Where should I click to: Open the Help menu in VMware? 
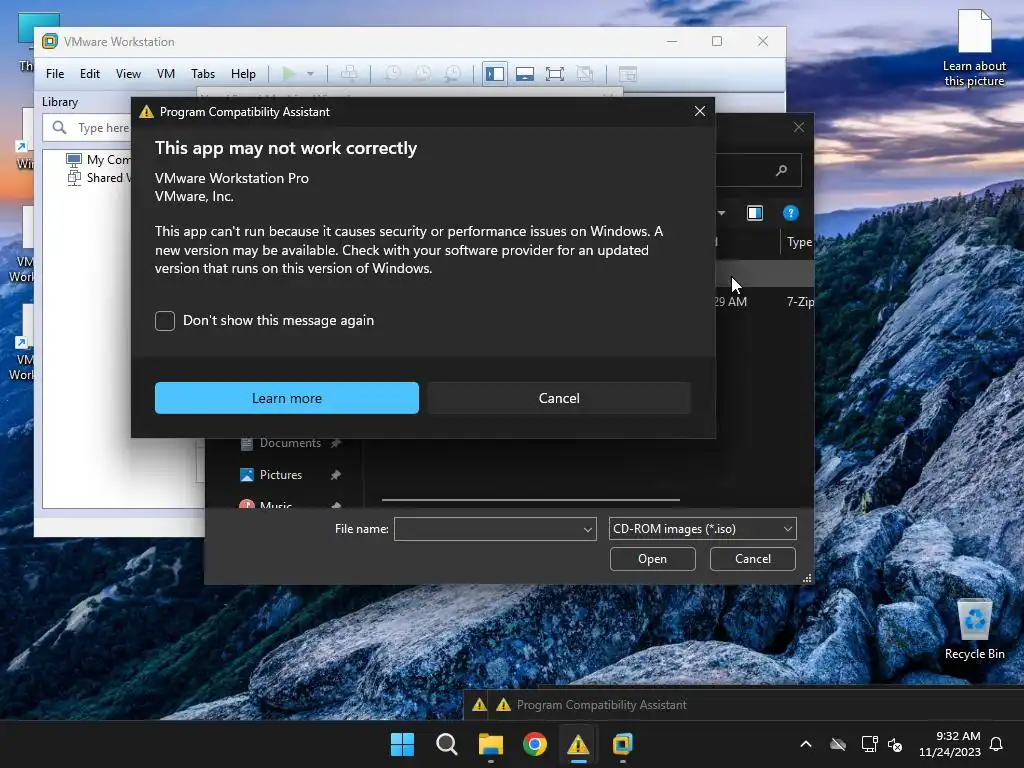pyautogui.click(x=243, y=74)
